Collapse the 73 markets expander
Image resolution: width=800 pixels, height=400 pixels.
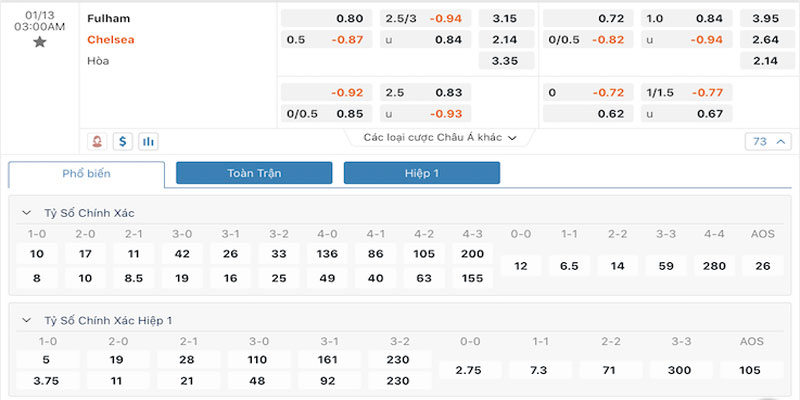[x=765, y=141]
